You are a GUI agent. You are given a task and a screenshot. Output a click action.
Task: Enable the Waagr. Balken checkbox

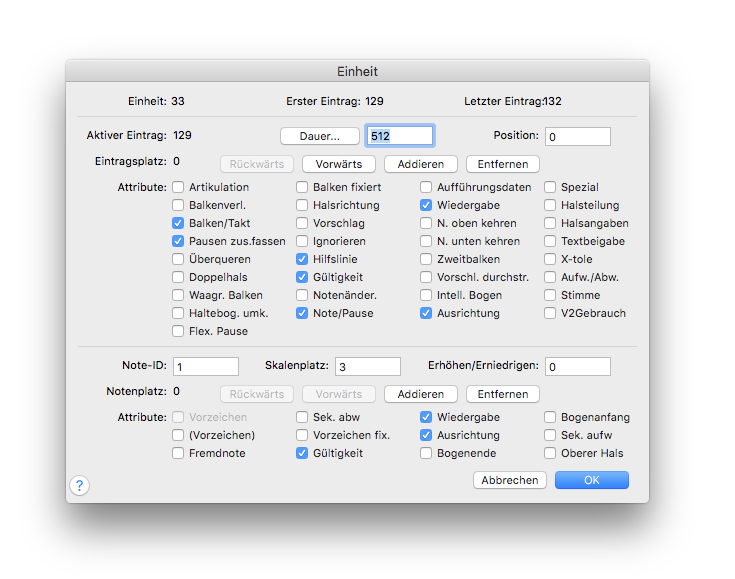coord(178,295)
